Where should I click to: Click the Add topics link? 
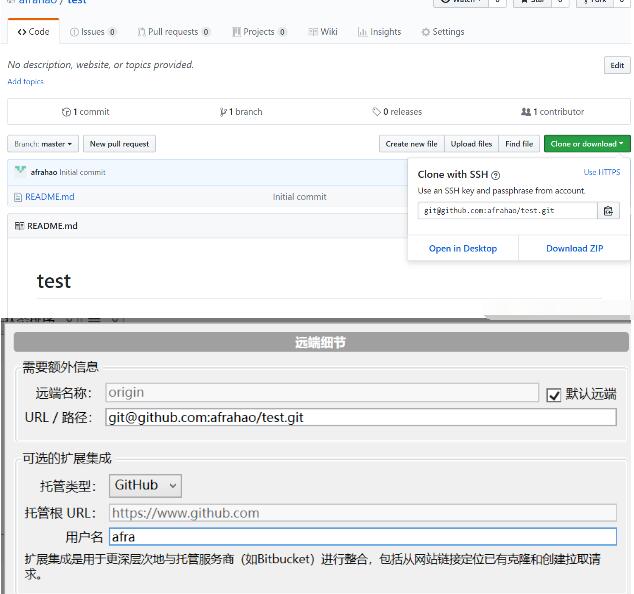(x=25, y=81)
